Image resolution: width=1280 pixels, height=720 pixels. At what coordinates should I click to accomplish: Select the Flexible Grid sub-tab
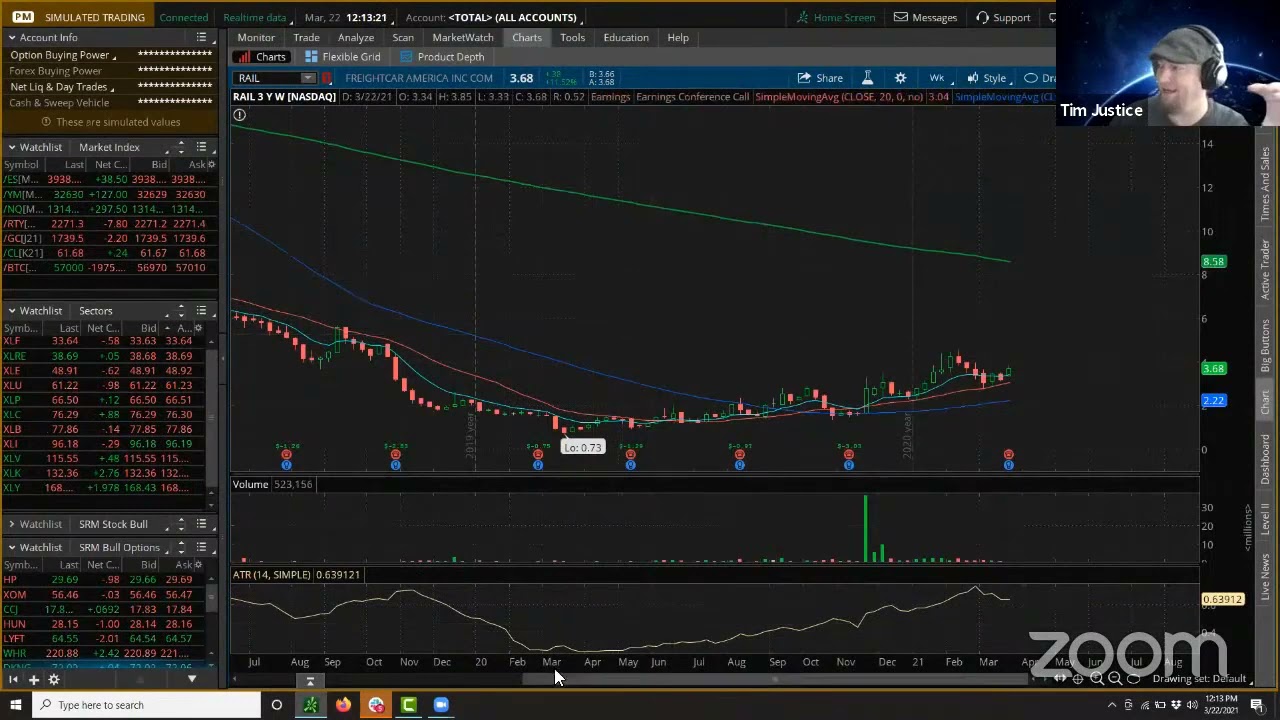pos(342,57)
